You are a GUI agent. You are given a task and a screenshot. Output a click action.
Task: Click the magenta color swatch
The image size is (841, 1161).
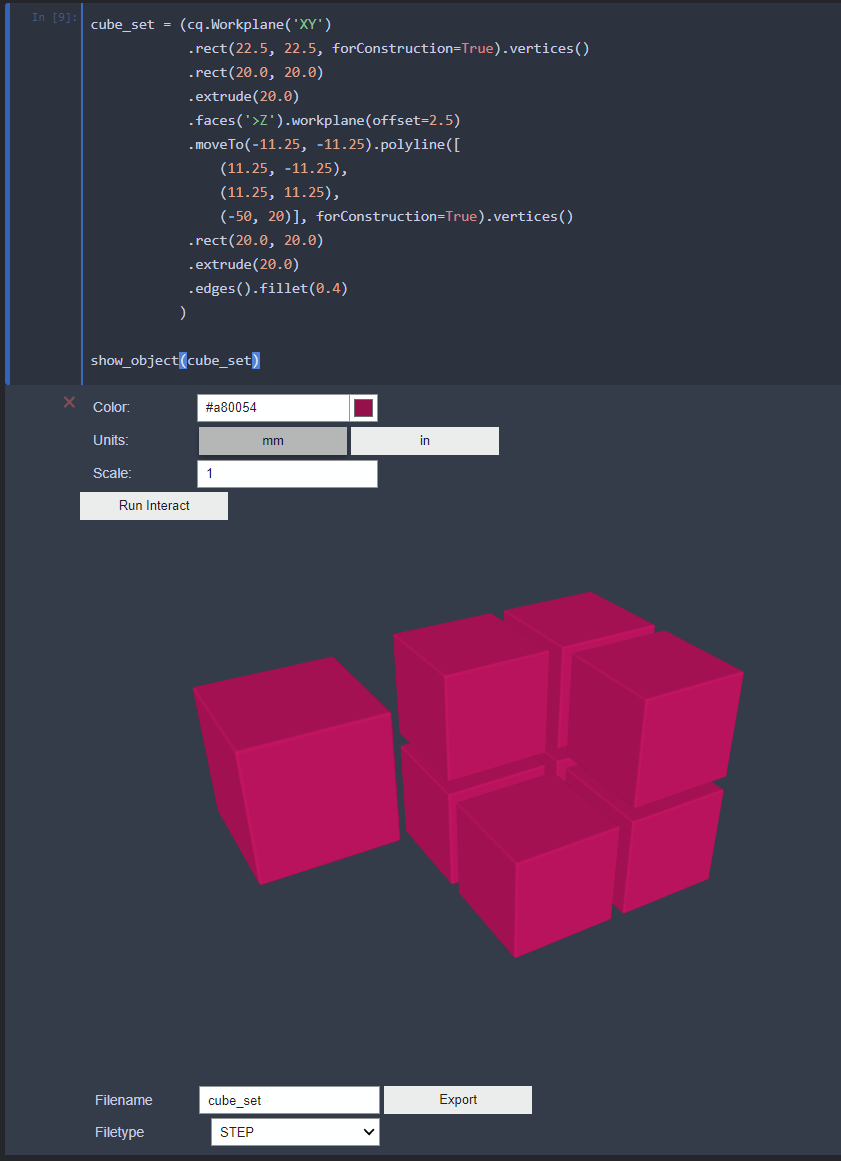pyautogui.click(x=363, y=407)
